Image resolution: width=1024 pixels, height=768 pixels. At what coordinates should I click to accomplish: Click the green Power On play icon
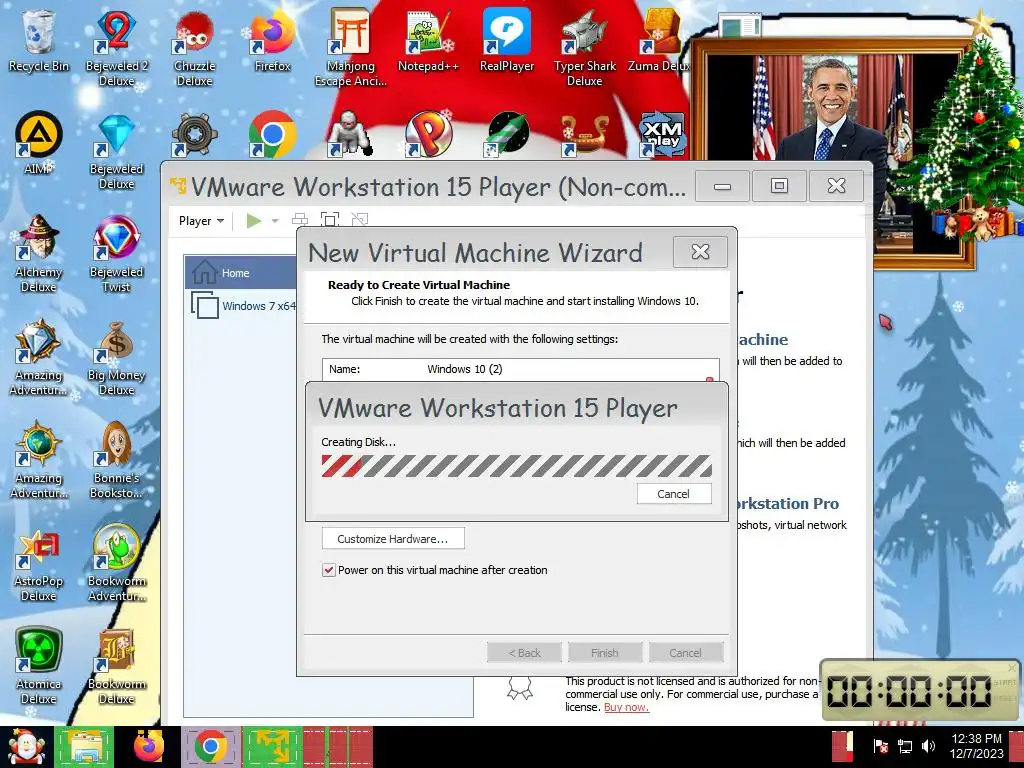[253, 221]
